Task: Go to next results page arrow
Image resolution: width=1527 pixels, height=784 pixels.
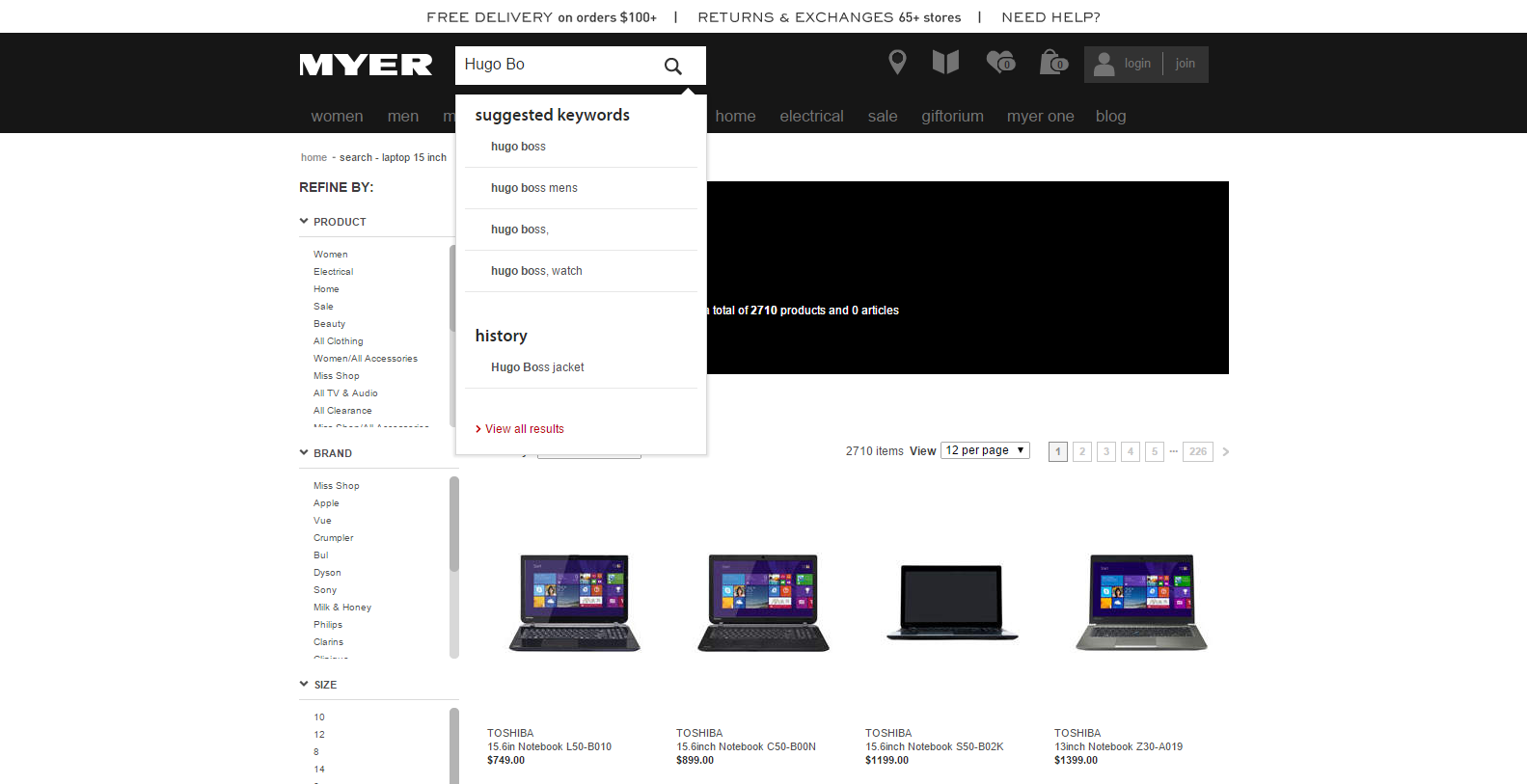Action: tap(1226, 451)
